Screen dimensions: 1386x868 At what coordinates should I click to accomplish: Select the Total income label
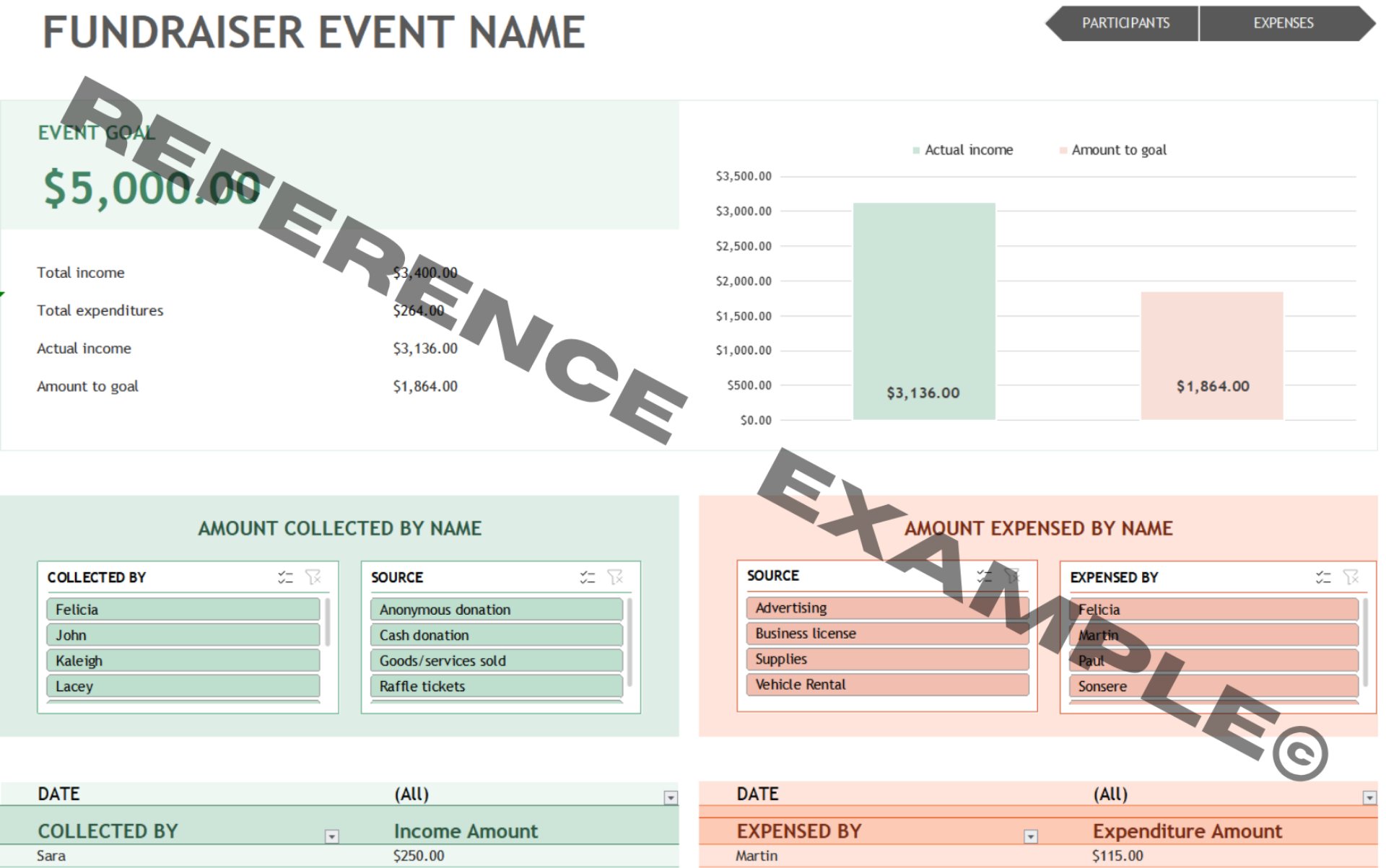81,273
